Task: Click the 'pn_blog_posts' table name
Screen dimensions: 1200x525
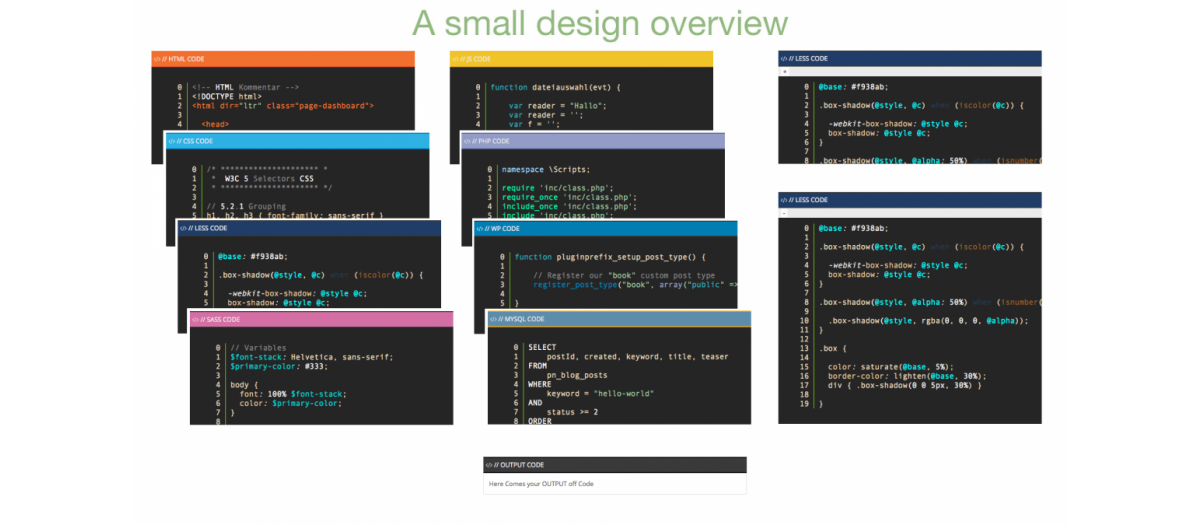Action: pyautogui.click(x=577, y=375)
